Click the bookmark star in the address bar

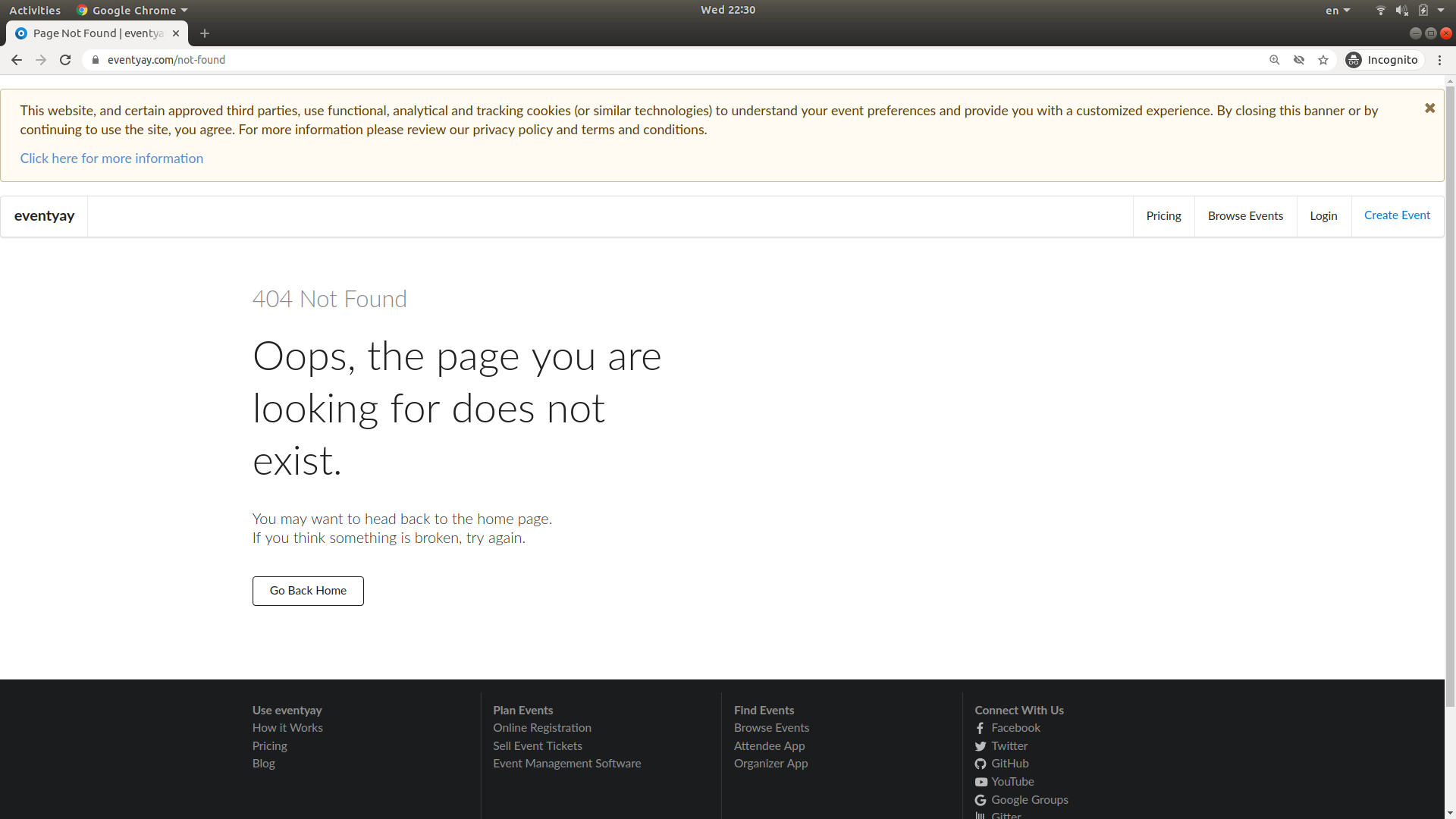pos(1324,59)
